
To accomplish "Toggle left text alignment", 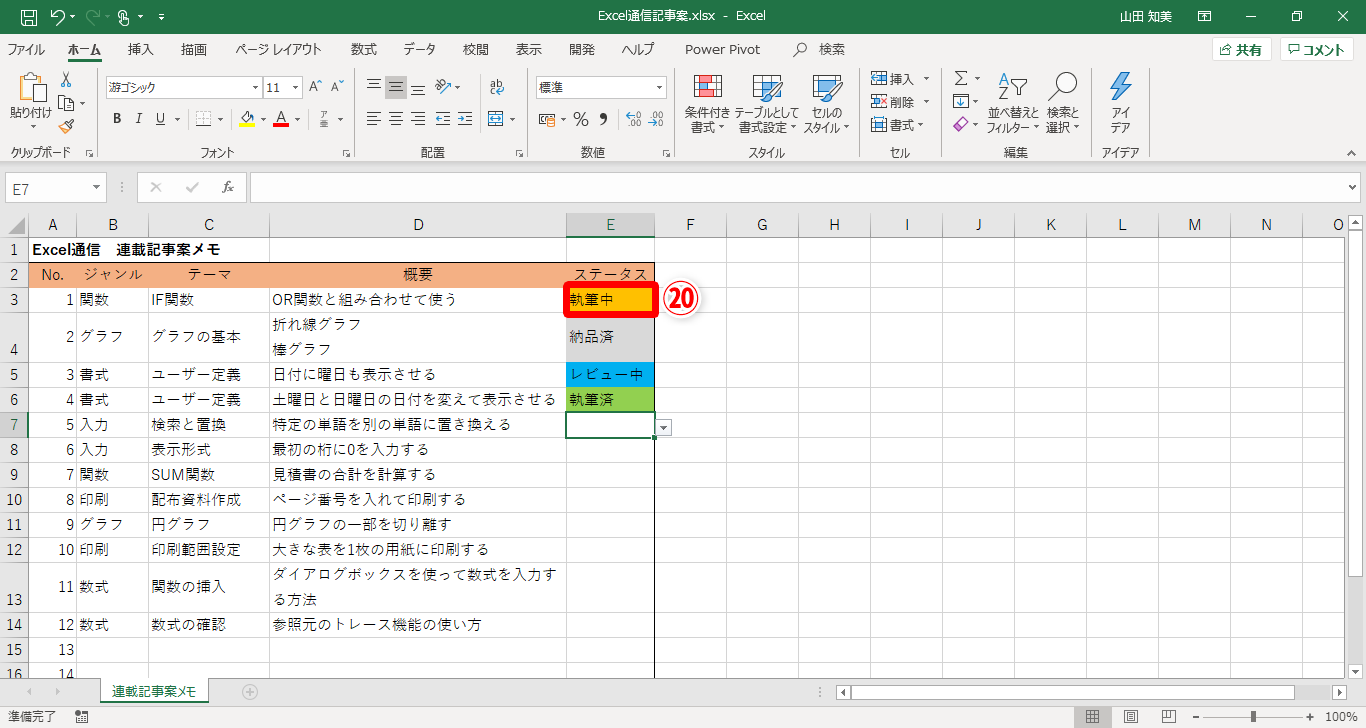I will point(374,119).
